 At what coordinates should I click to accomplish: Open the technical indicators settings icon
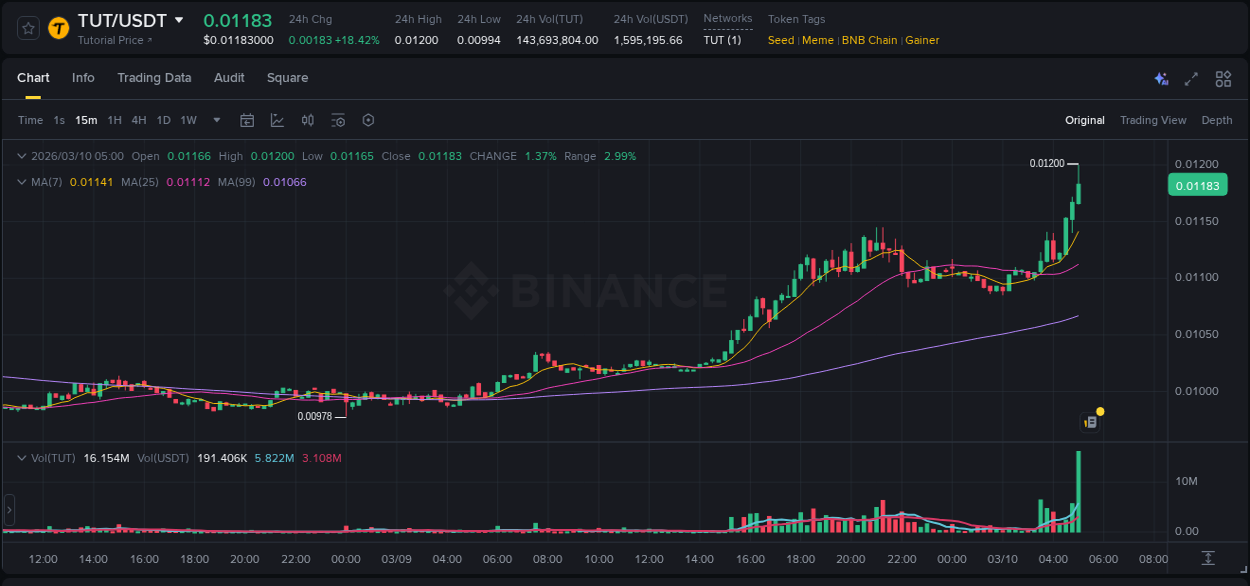[338, 120]
